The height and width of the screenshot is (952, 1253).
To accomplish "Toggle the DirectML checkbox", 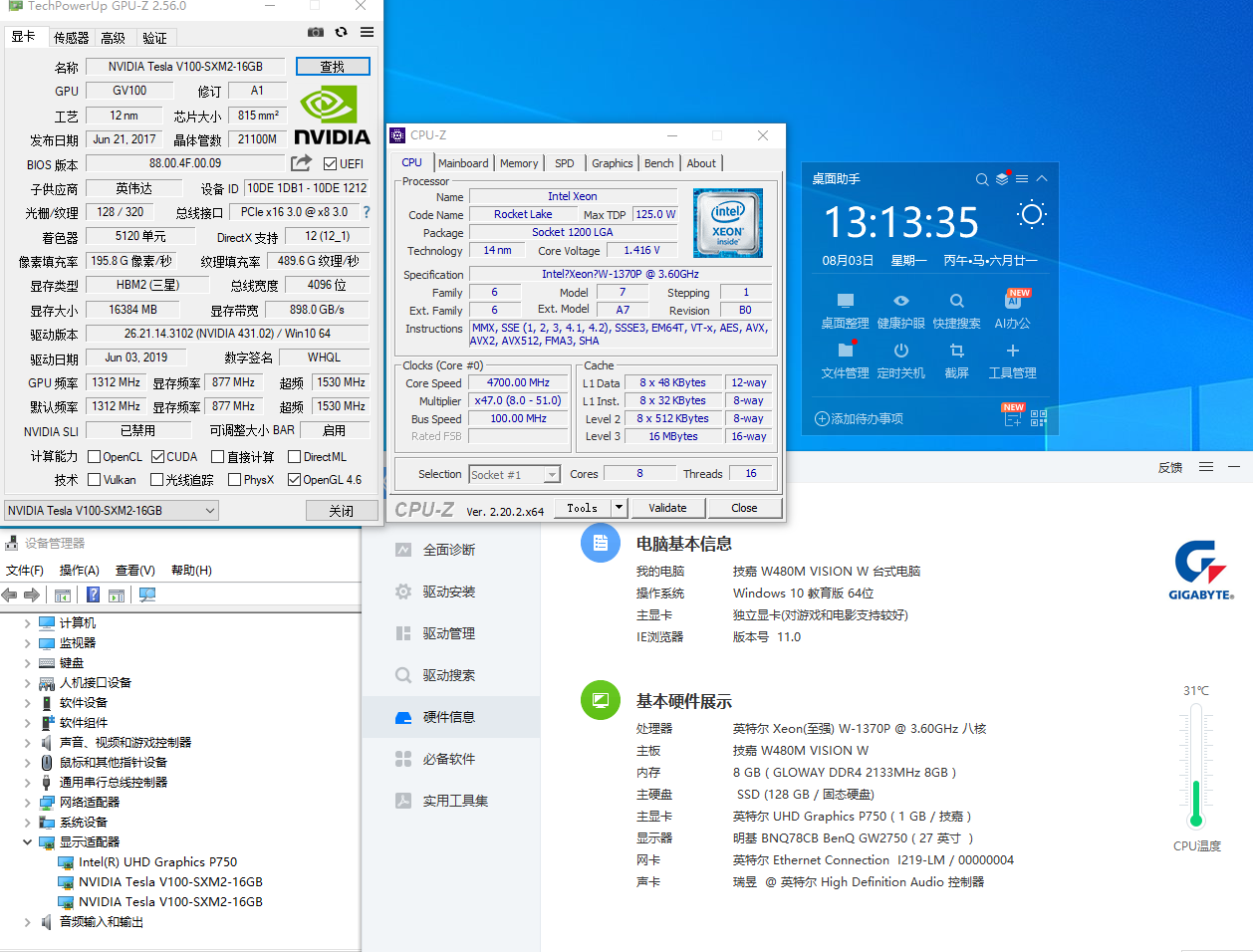I will click(295, 457).
